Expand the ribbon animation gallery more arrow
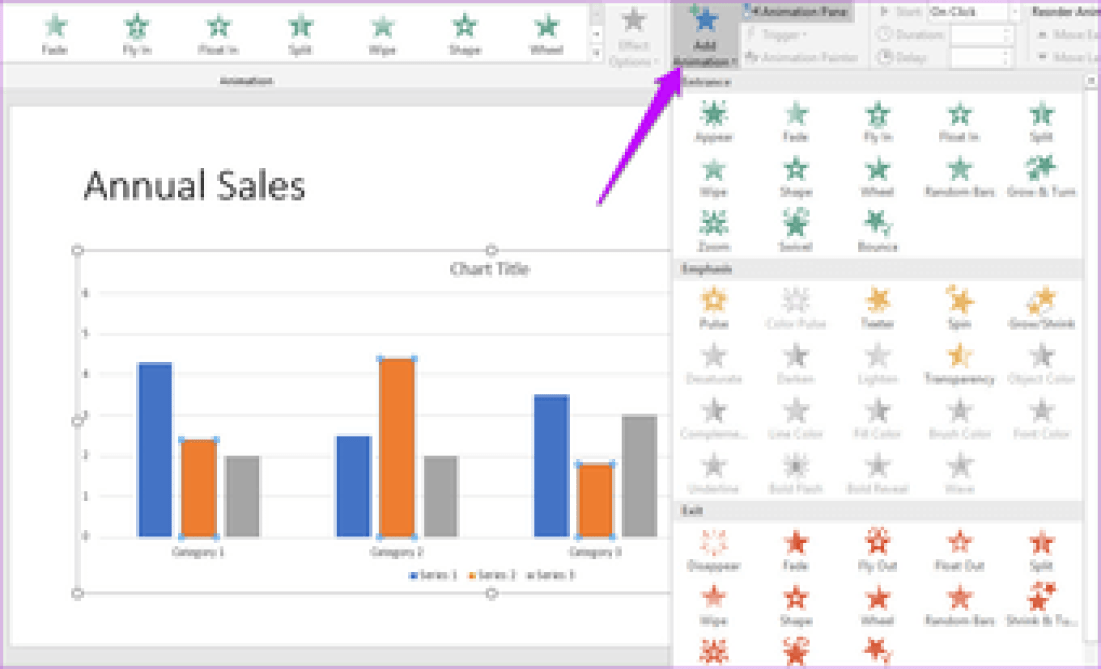This screenshot has width=1101, height=669. tap(598, 56)
